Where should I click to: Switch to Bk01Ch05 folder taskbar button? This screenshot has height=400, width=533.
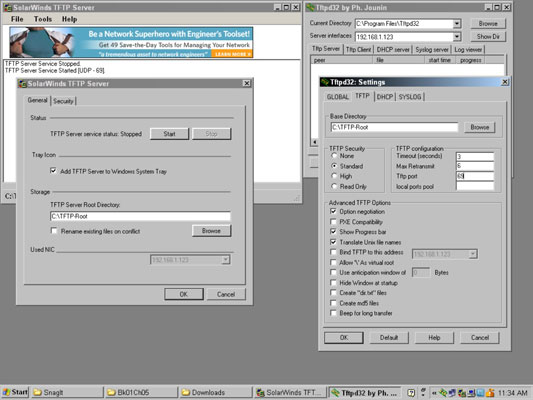[141, 393]
